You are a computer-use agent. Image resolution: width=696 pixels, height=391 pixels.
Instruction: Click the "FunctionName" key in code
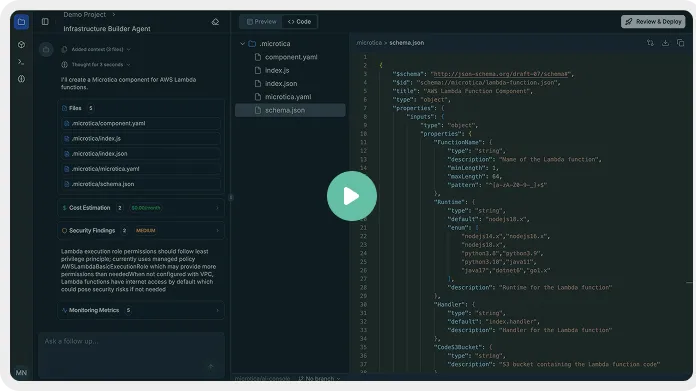pyautogui.click(x=458, y=142)
